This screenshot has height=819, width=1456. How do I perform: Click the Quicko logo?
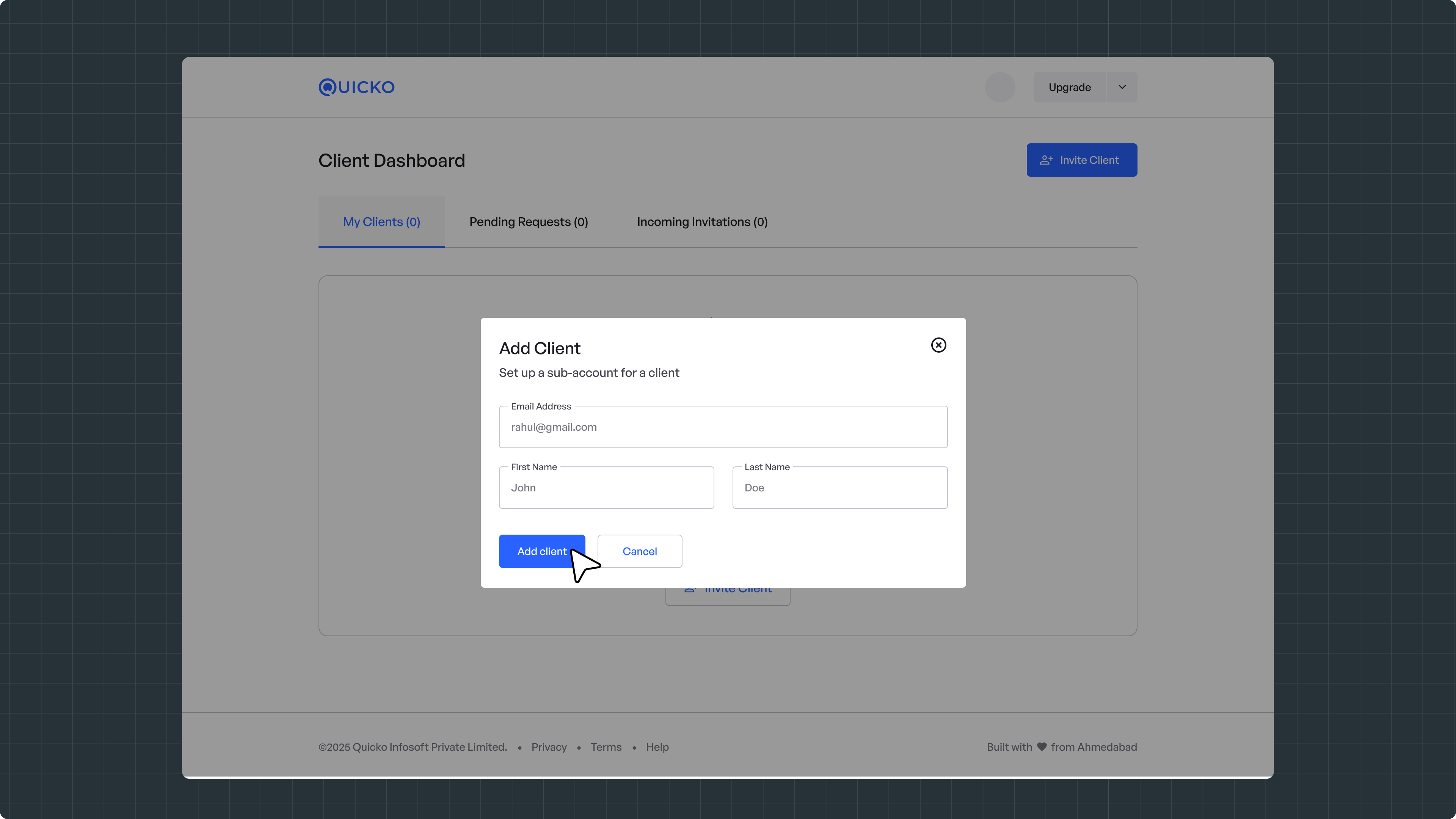357,87
